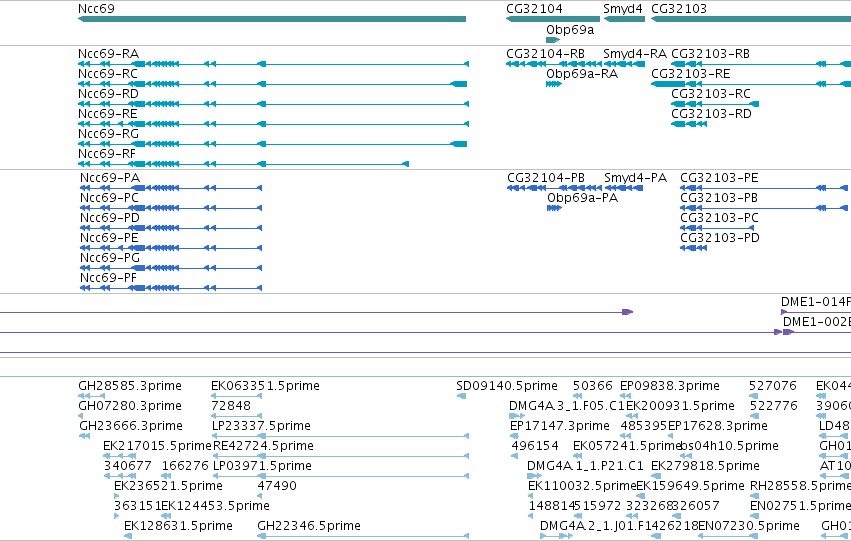Image resolution: width=851 pixels, height=541 pixels.
Task: Click protein Ncc69-PE
Action: pyautogui.click(x=171, y=249)
